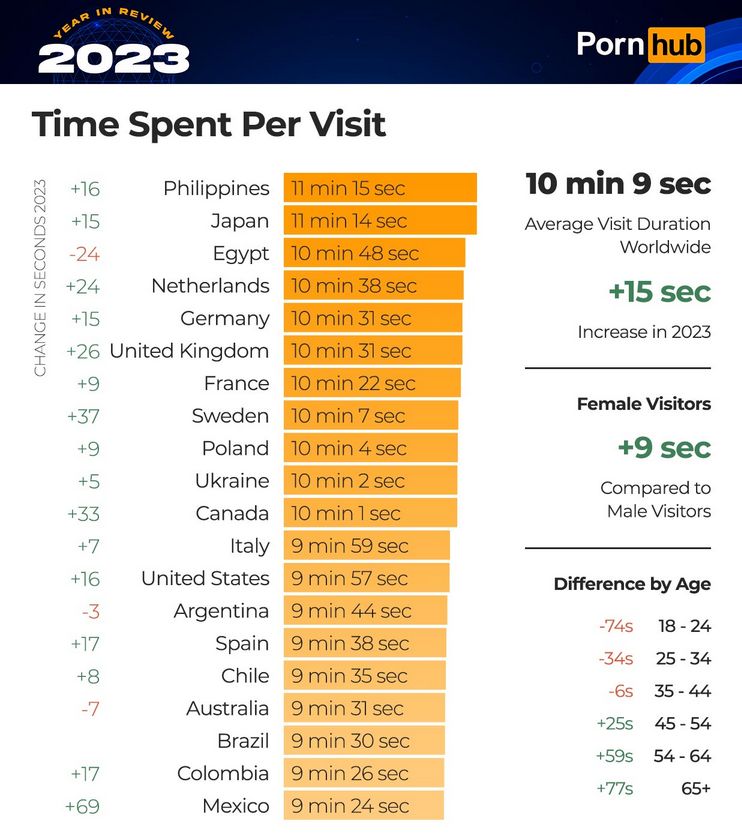Screen dimensions: 742x834
Task: Click the Pornhub logo in the header
Action: click(x=640, y=45)
